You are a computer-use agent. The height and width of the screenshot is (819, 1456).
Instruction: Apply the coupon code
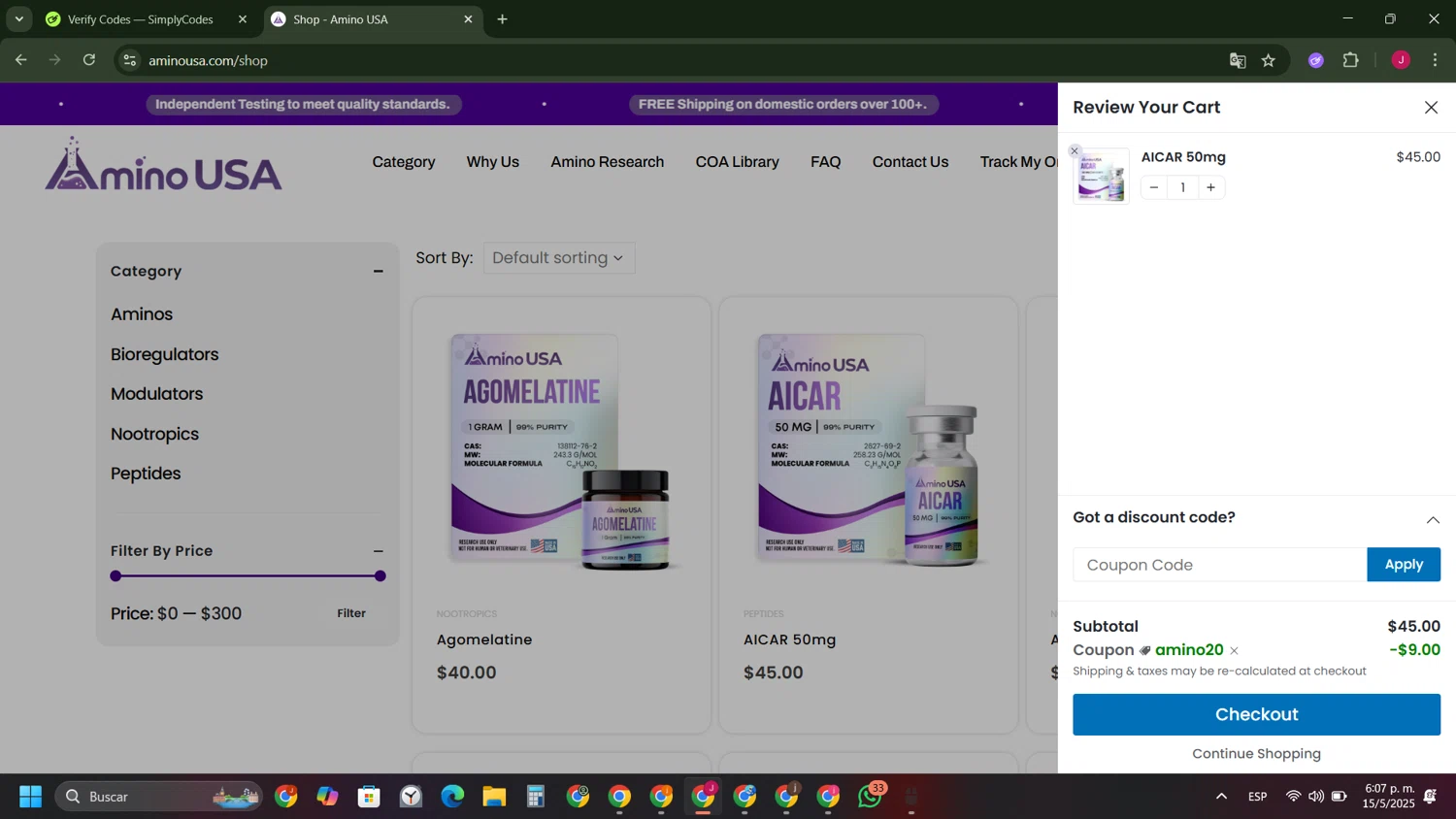point(1404,565)
